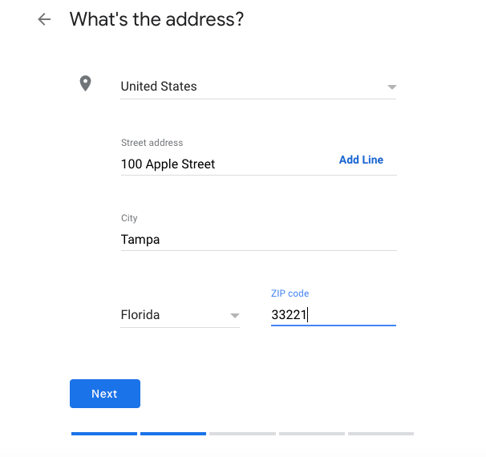Viewport: 486px width, 457px height.
Task: Click the Add Line link
Action: tap(361, 160)
